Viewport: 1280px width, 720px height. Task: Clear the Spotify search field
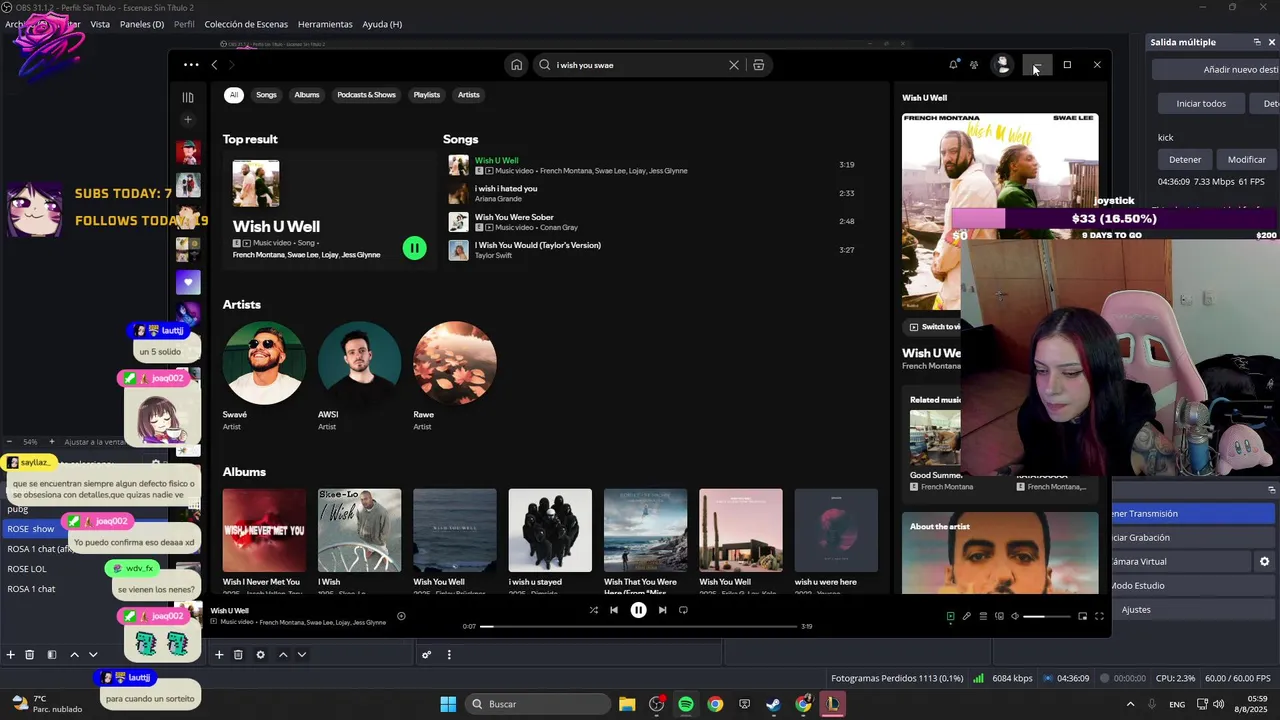coord(734,65)
